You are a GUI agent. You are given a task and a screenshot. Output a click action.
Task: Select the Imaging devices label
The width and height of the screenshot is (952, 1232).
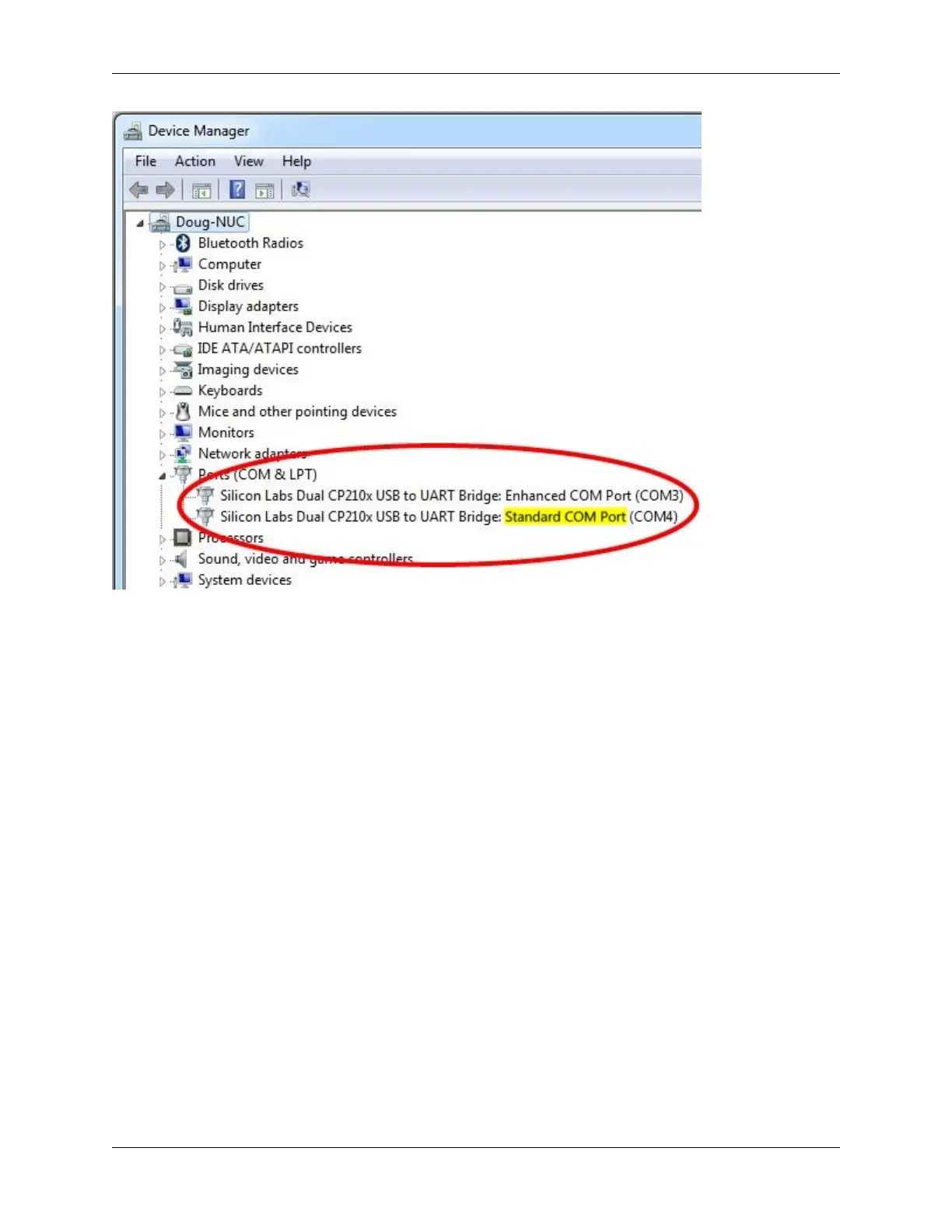click(x=248, y=369)
